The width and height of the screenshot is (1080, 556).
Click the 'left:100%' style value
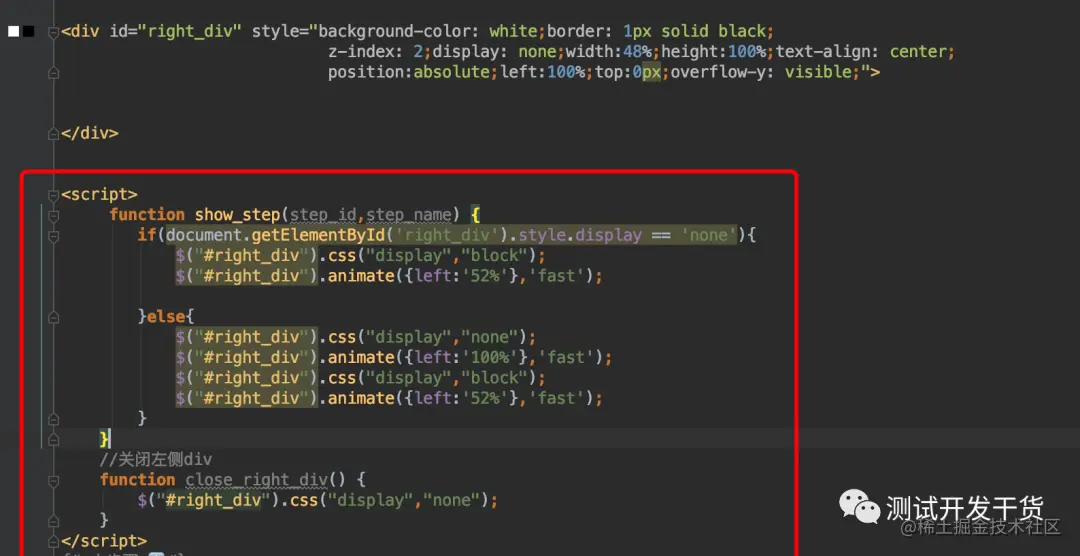click(543, 72)
